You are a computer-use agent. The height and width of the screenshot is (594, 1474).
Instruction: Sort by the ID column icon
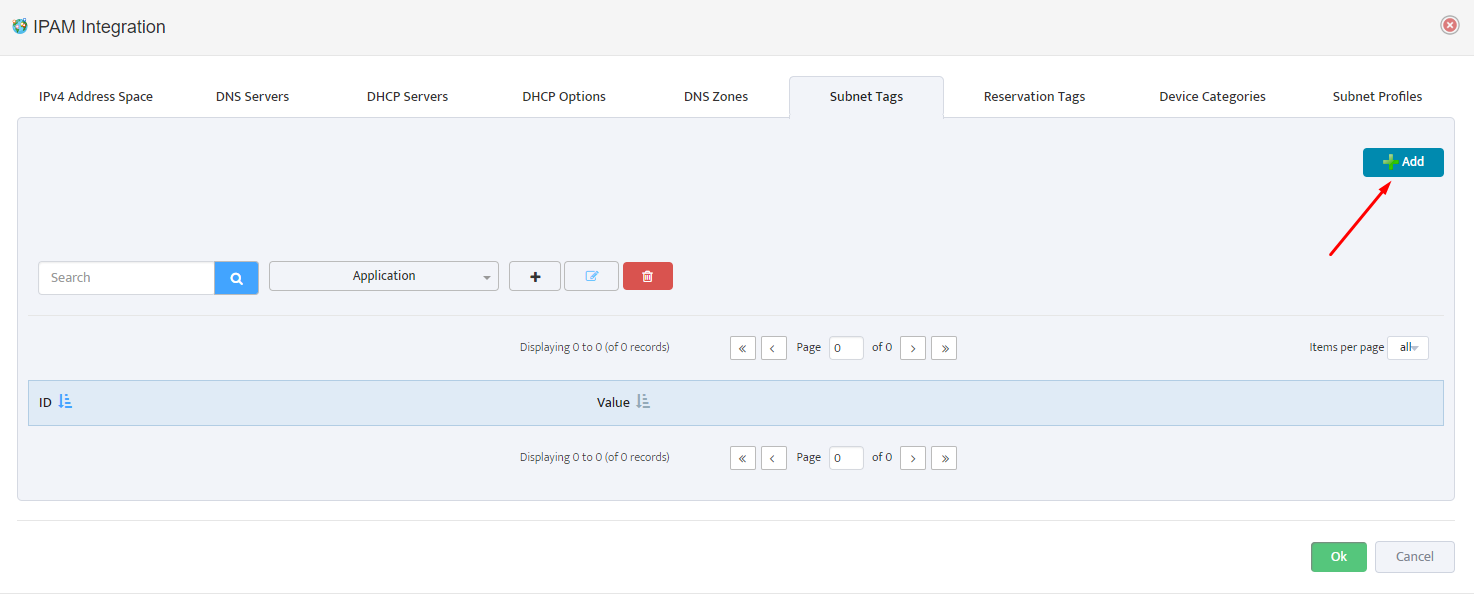click(65, 401)
